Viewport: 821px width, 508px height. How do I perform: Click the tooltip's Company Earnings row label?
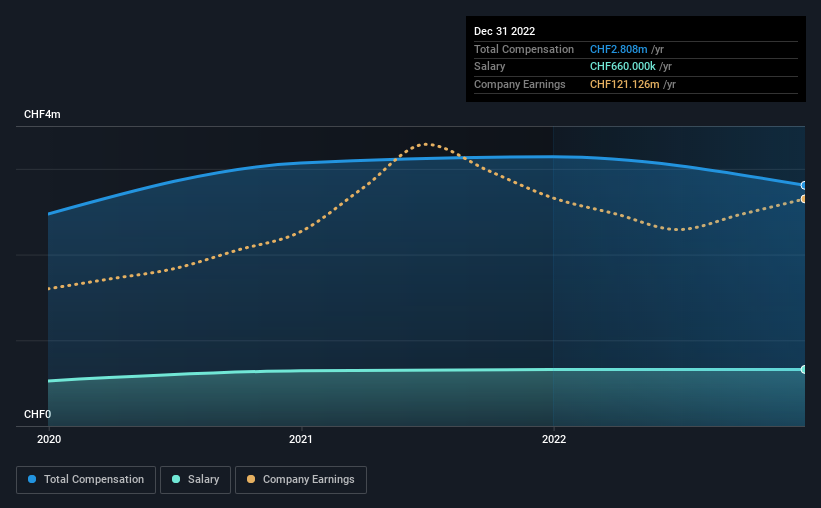[519, 84]
